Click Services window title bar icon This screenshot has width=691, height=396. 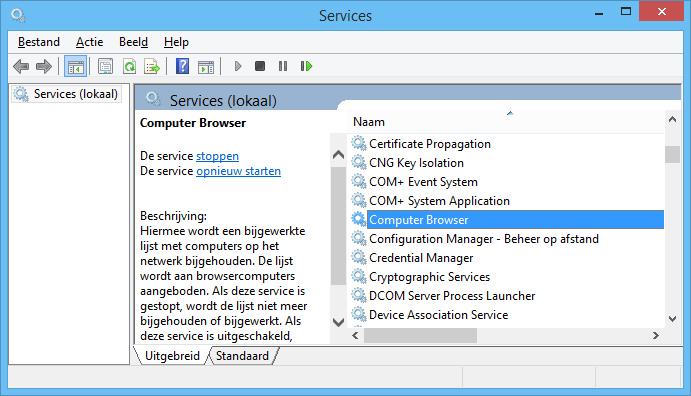point(18,15)
